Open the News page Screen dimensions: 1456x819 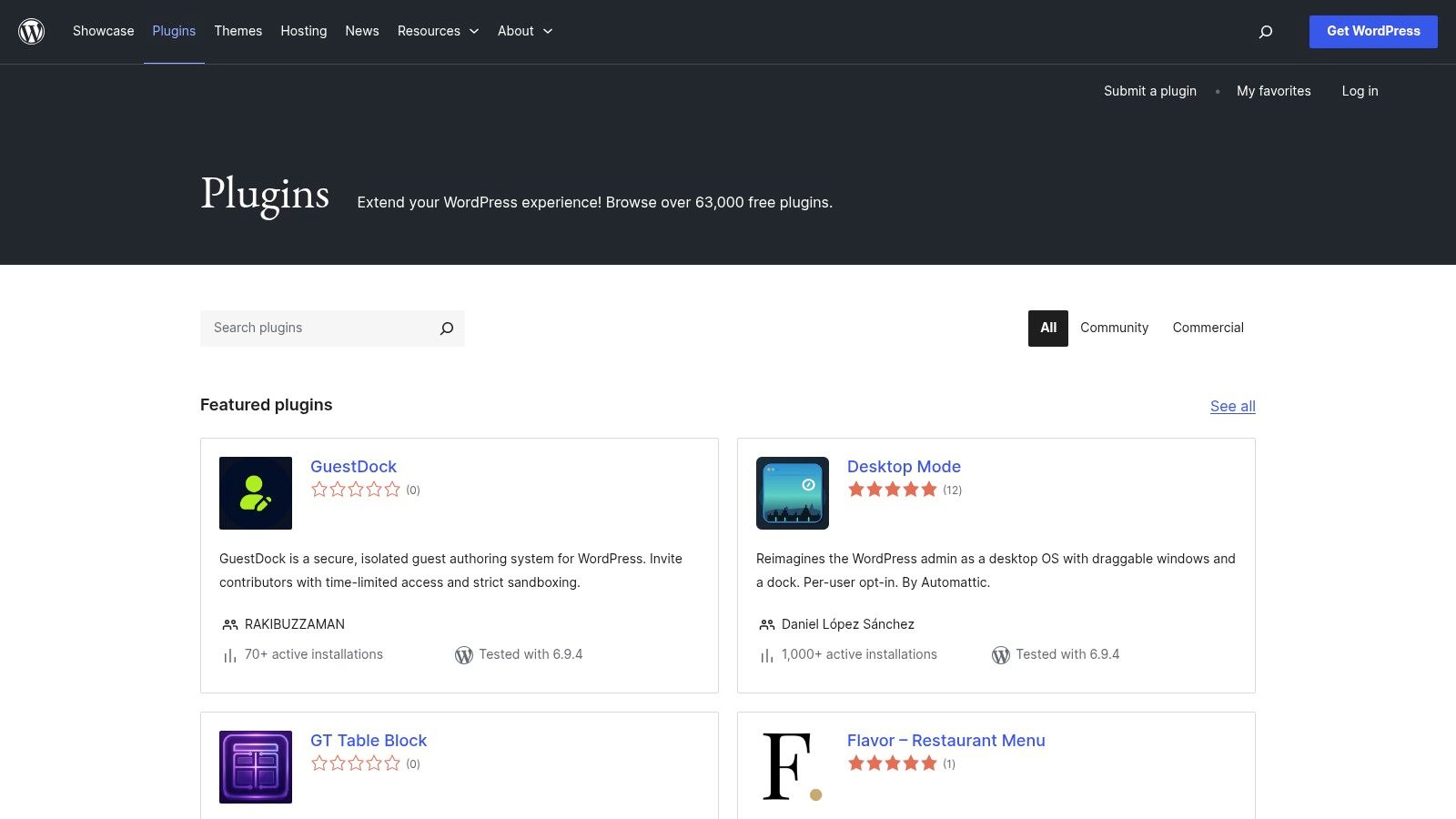click(x=362, y=31)
